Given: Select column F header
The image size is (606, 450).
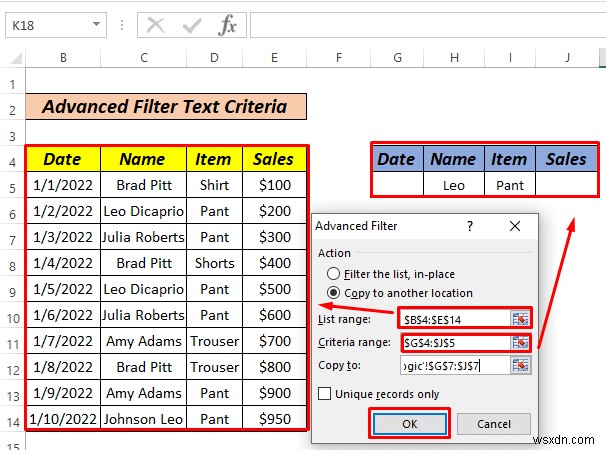Looking at the screenshot, I should point(339,58).
